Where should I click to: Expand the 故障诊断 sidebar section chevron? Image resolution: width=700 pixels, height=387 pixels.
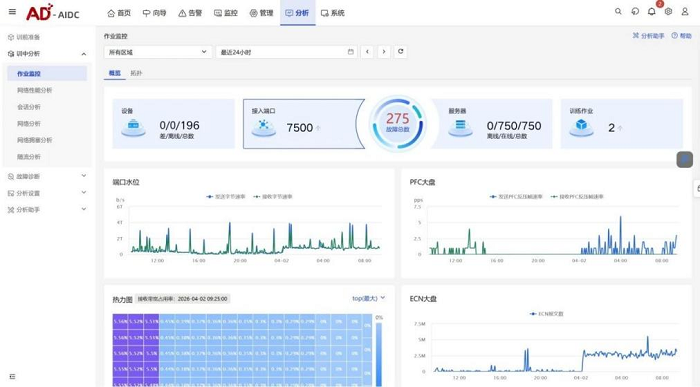(x=84, y=176)
